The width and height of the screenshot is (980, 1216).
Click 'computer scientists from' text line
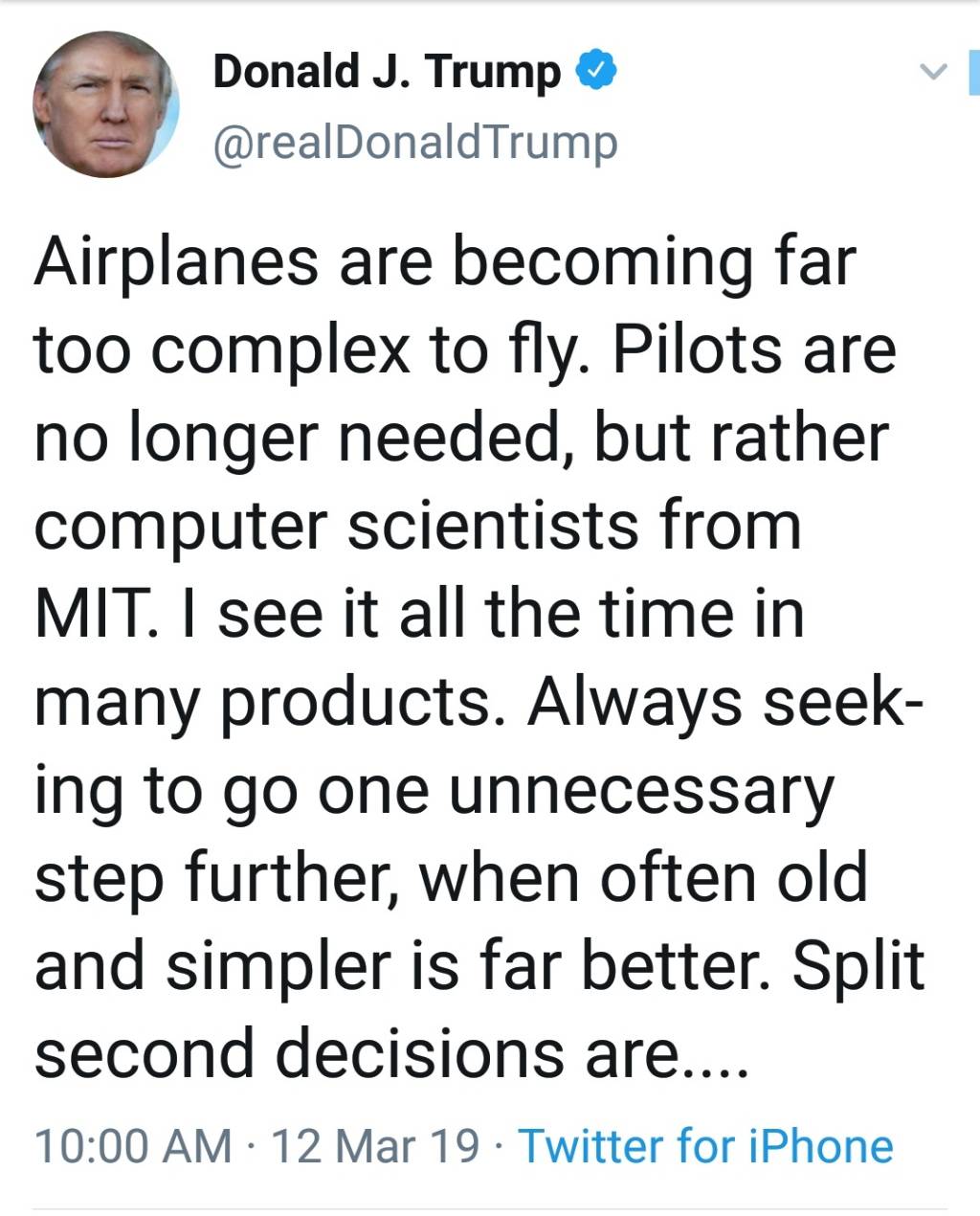pos(417,527)
